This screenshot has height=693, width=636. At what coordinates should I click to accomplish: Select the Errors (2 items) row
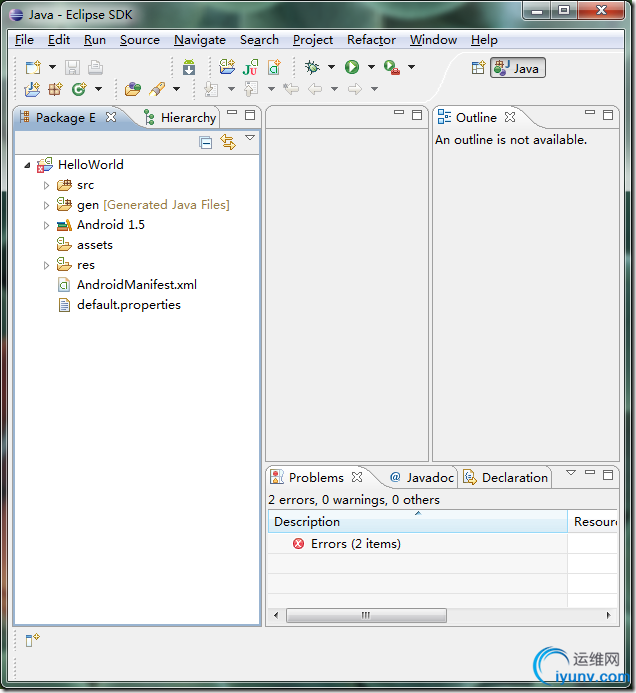(418, 544)
